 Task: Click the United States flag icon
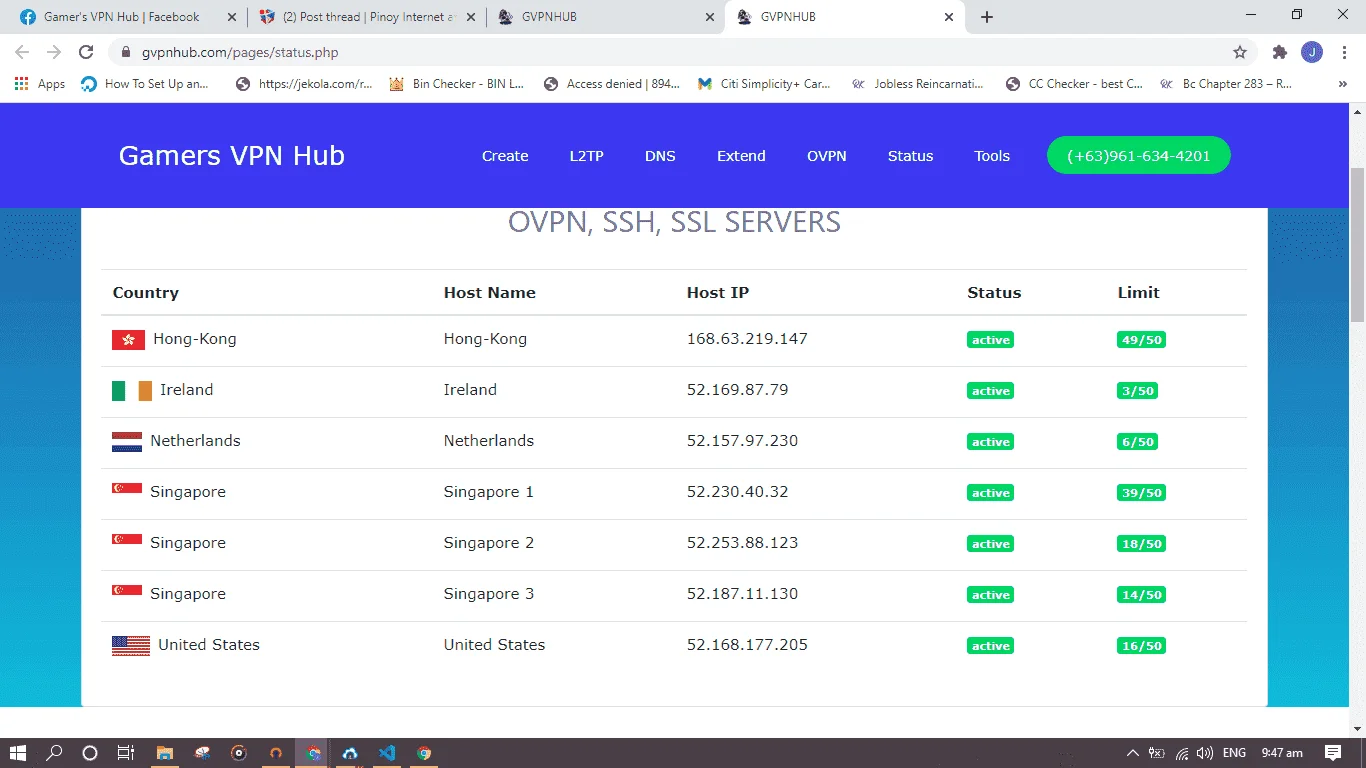click(x=131, y=645)
